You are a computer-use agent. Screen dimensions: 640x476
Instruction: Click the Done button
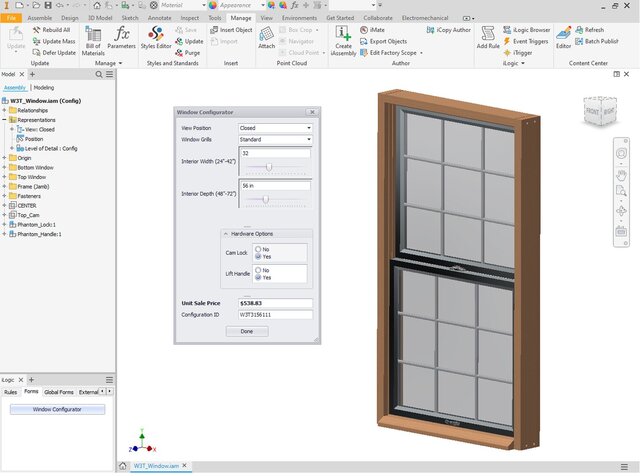tap(246, 331)
